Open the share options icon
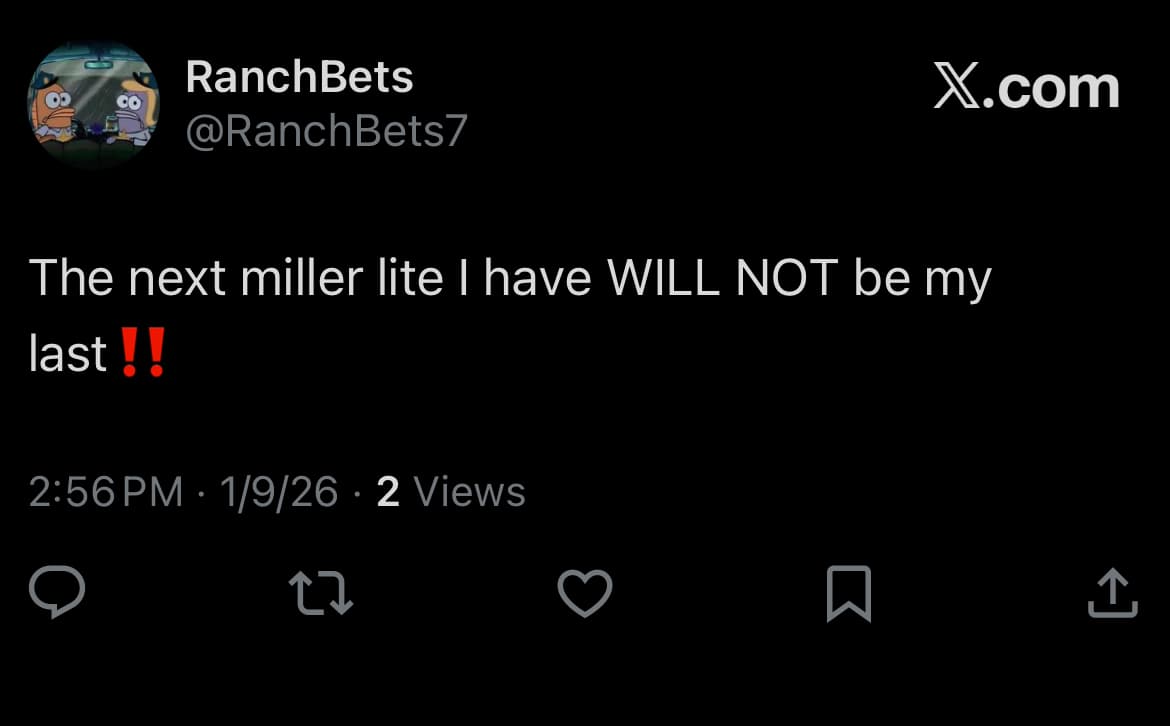Screen dimensions: 1170x726 coord(1111,593)
